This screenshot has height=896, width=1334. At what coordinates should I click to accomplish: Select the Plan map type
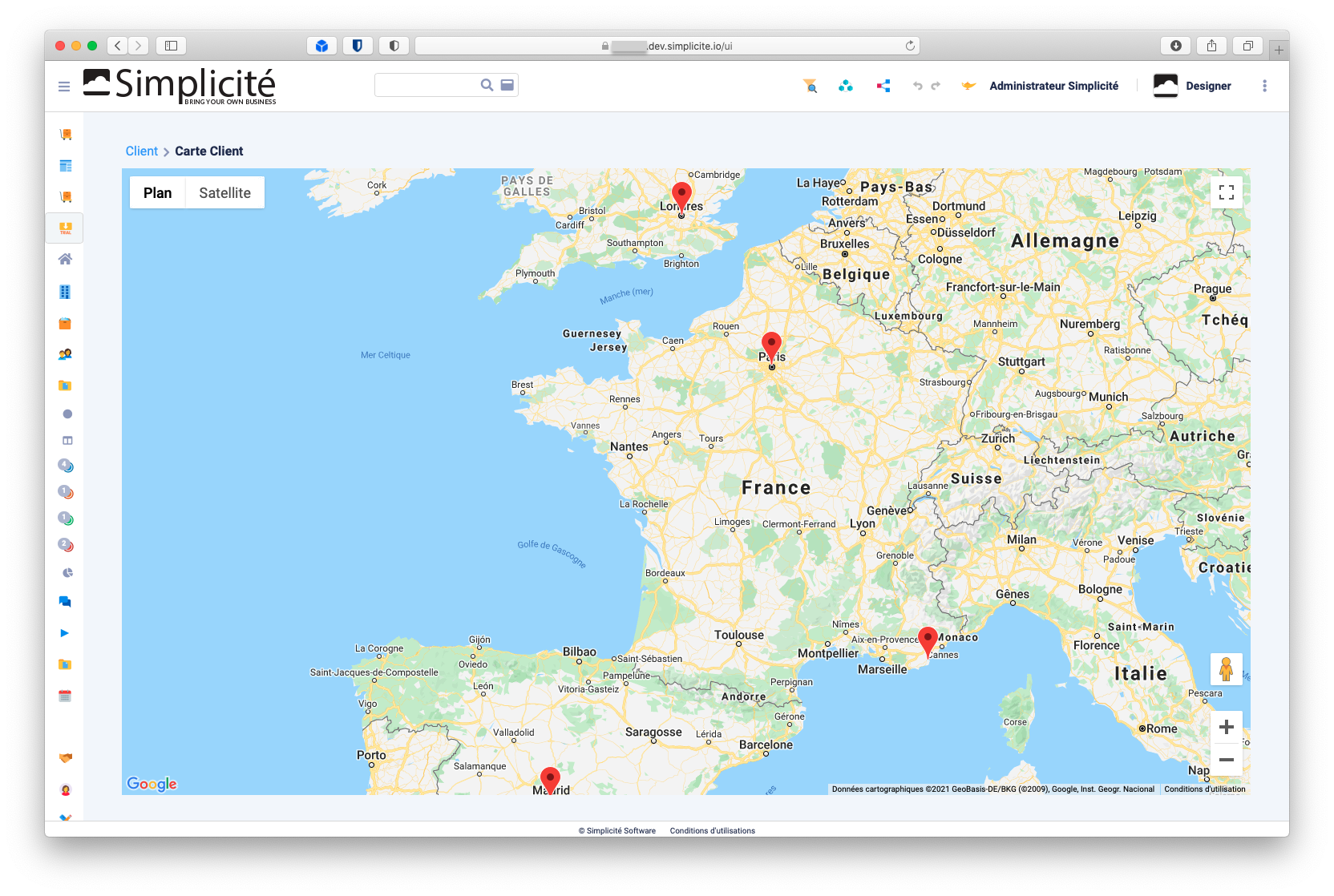158,193
